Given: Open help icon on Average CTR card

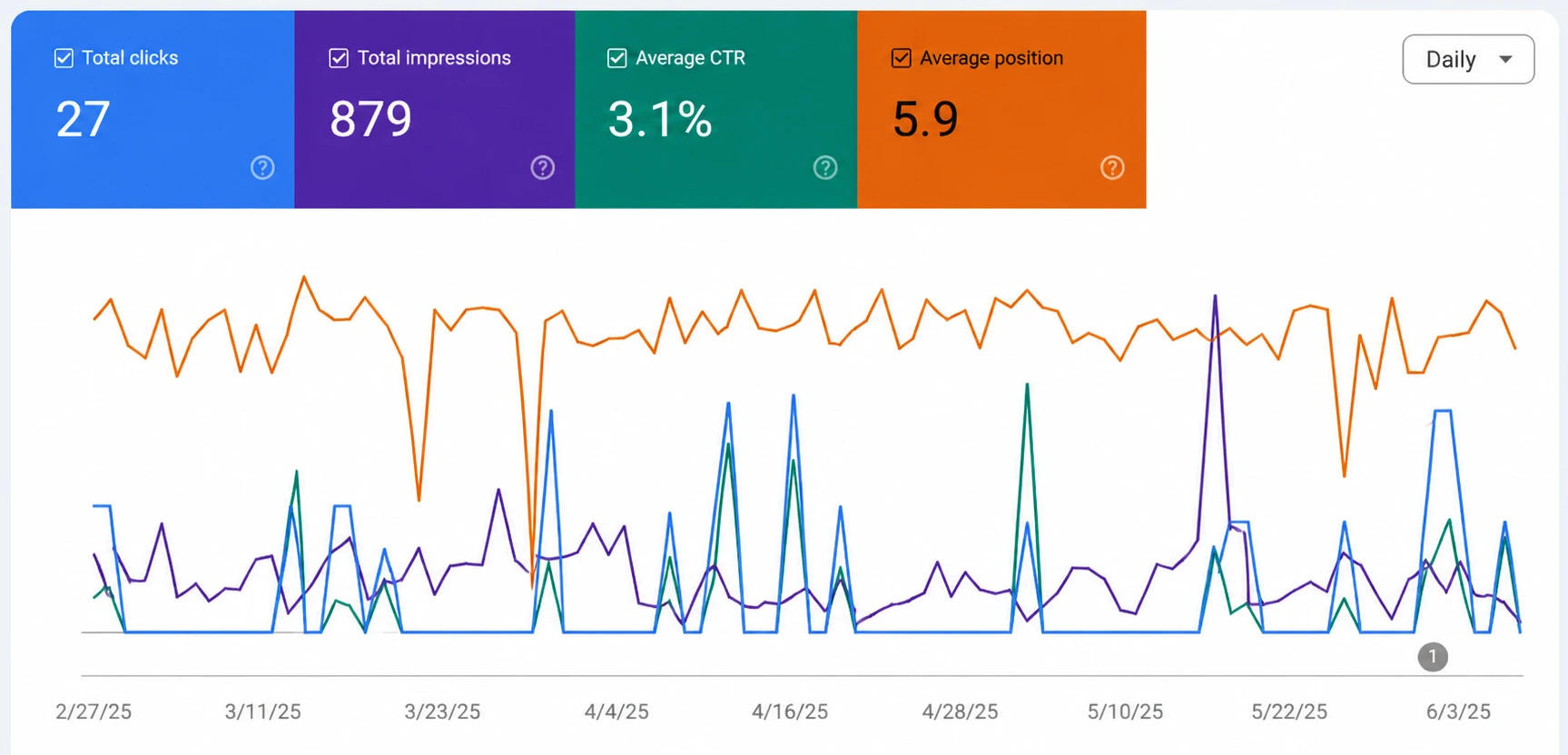Looking at the screenshot, I should tap(825, 168).
